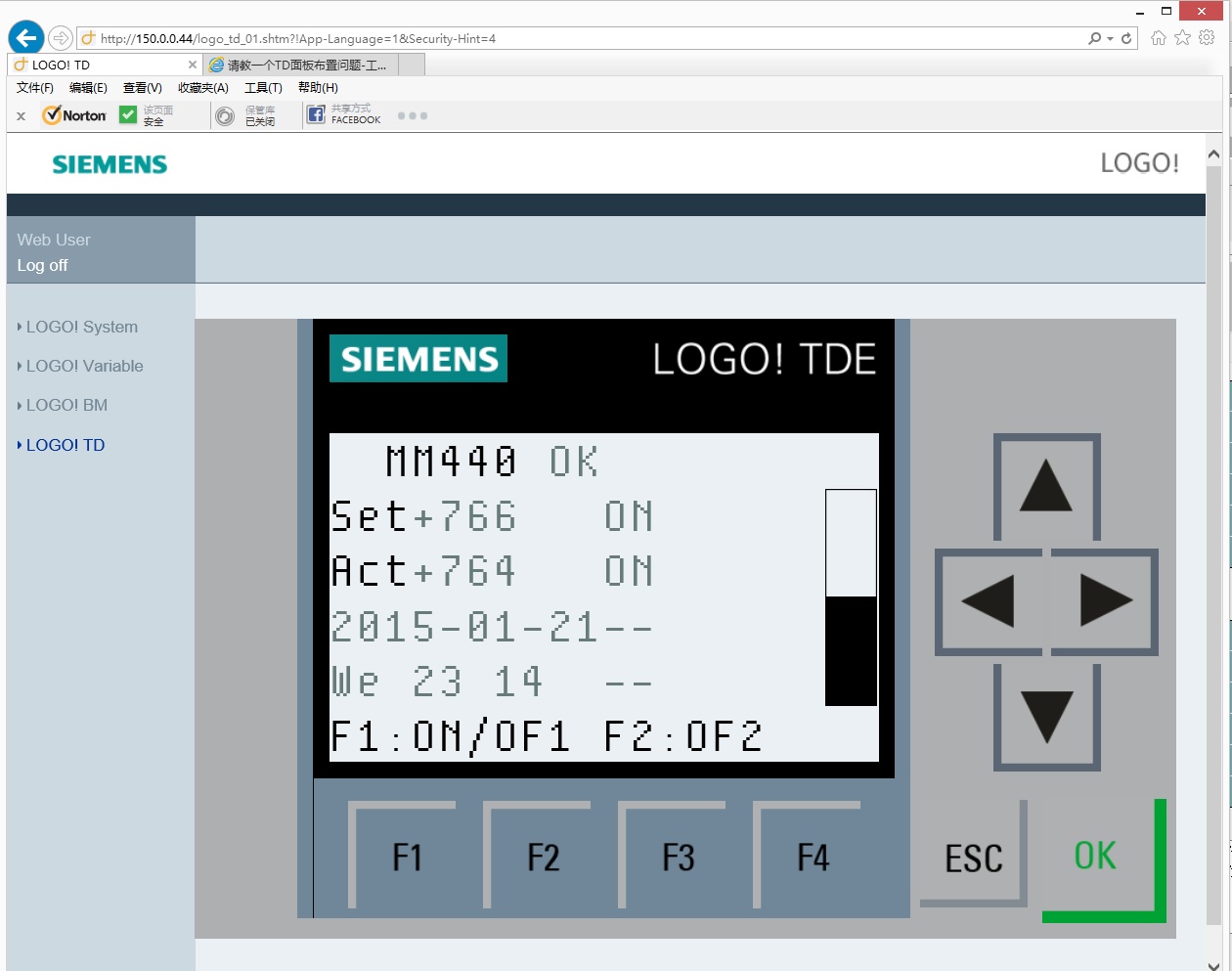Open the address bar dropdown arrow
Screen dimensions: 1232x971
click(1110, 39)
